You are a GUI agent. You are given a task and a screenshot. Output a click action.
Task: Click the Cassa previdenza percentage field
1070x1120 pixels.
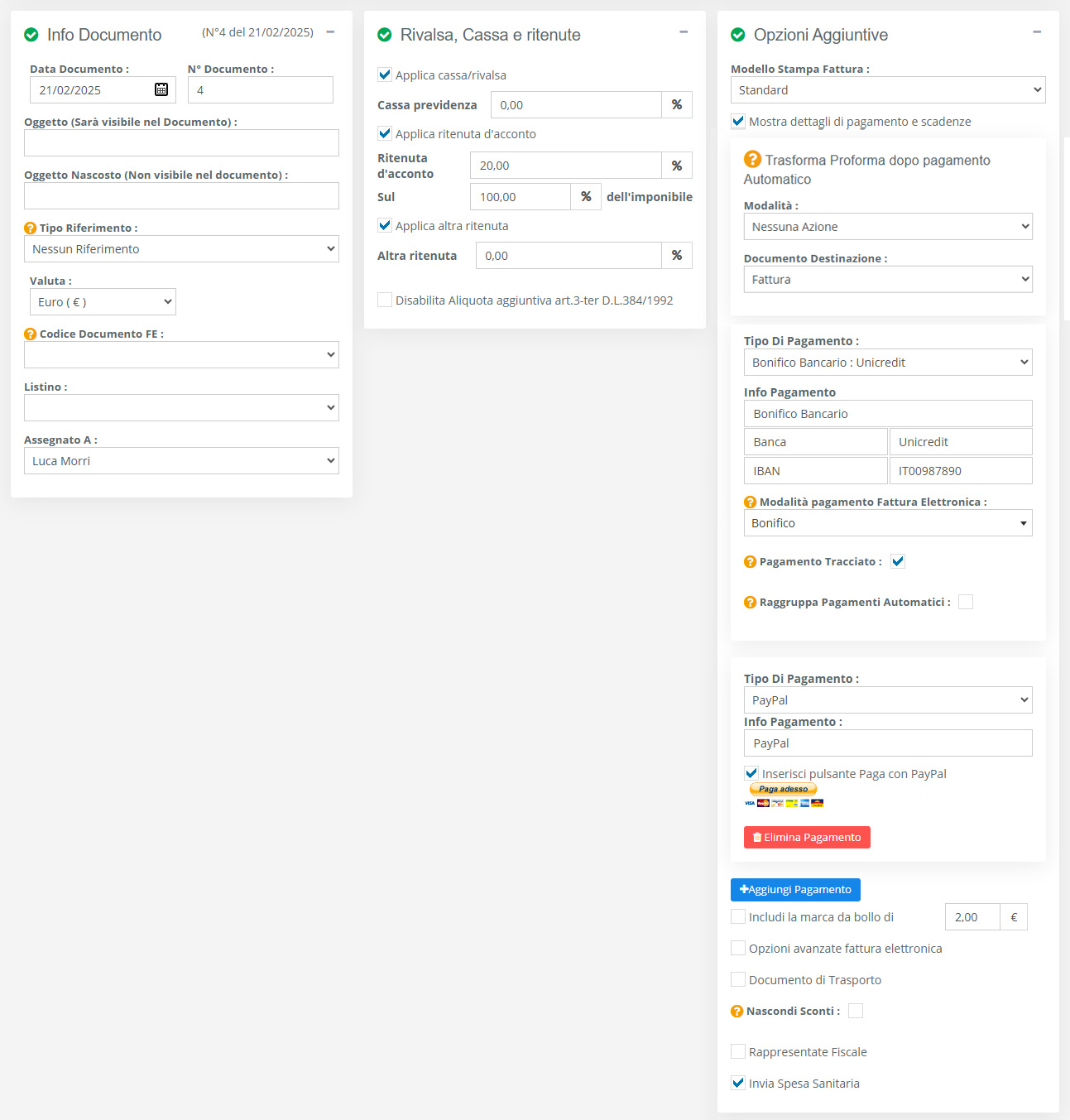pos(576,105)
